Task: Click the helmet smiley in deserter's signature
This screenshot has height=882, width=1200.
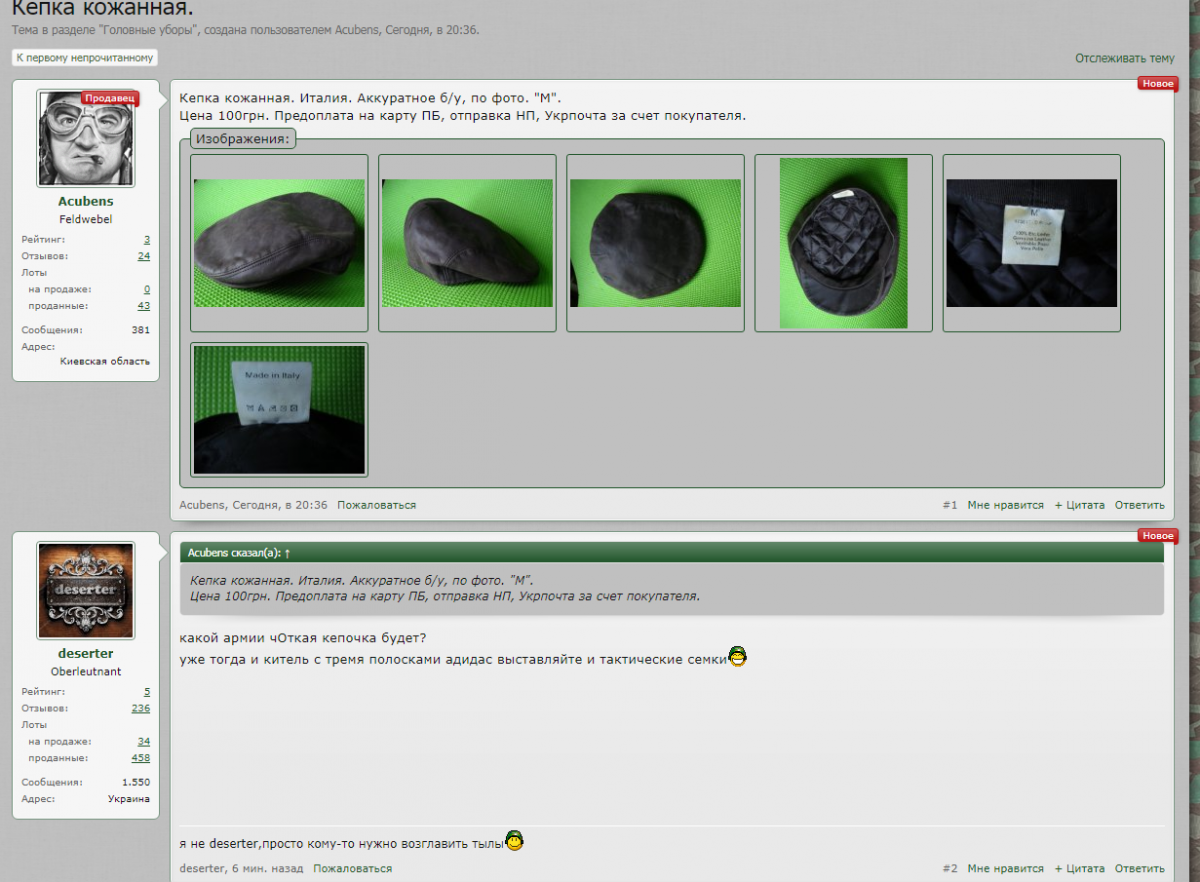Action: click(x=514, y=841)
